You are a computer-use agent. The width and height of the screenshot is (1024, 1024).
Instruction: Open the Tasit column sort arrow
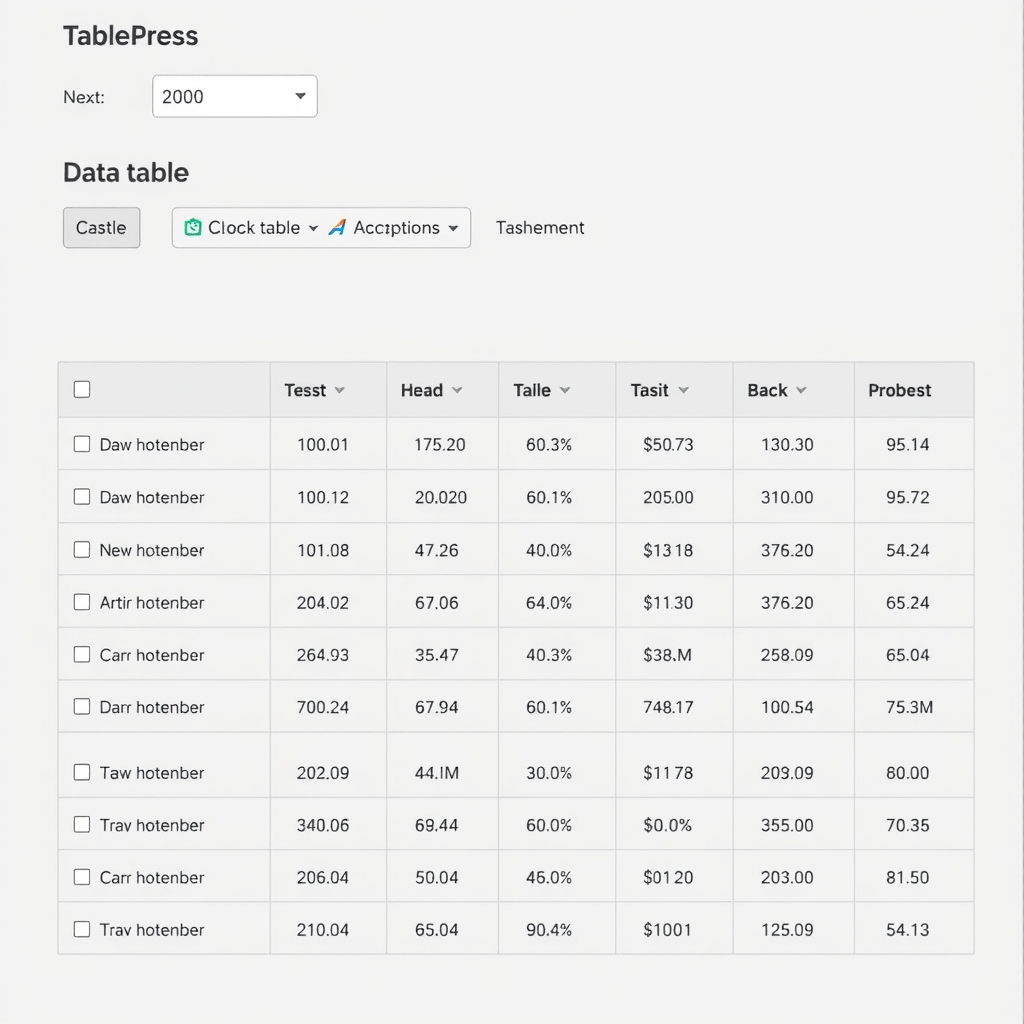coord(683,390)
